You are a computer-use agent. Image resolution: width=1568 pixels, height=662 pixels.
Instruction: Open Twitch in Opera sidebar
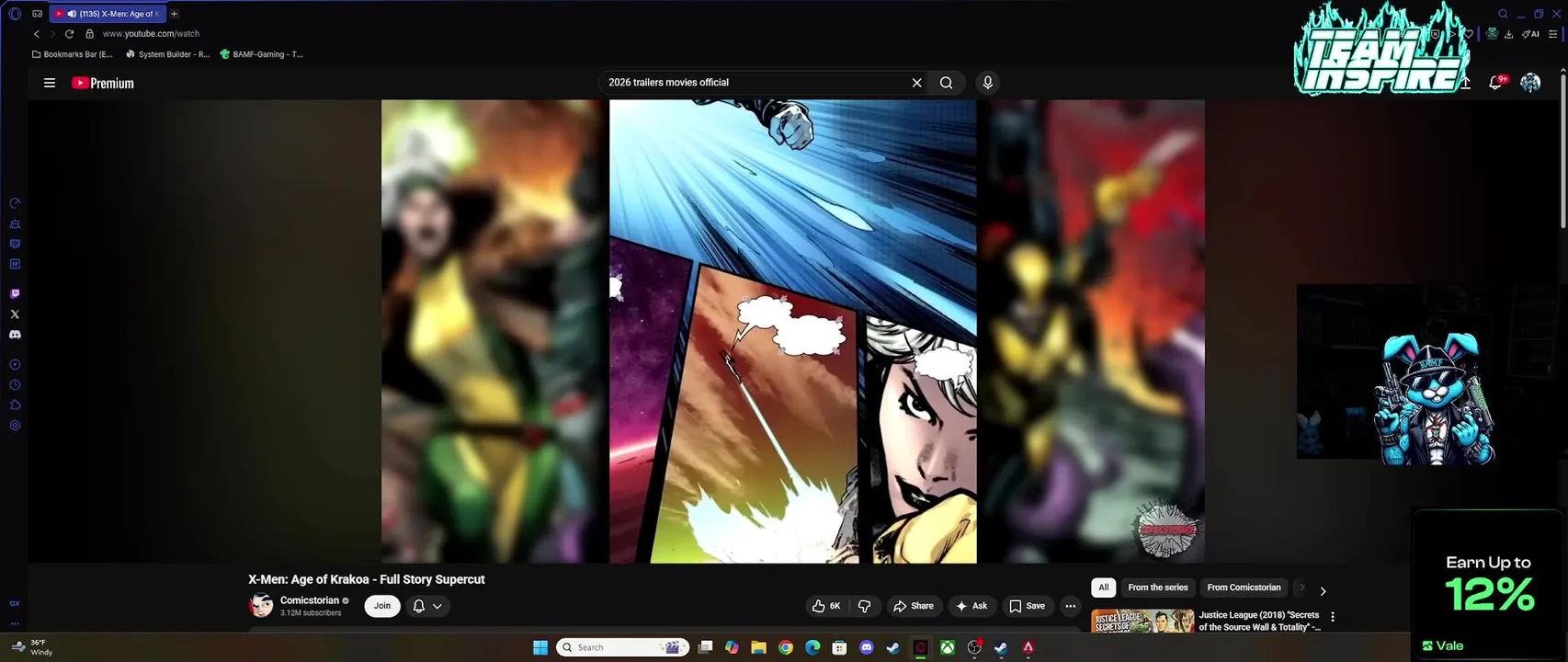(15, 294)
